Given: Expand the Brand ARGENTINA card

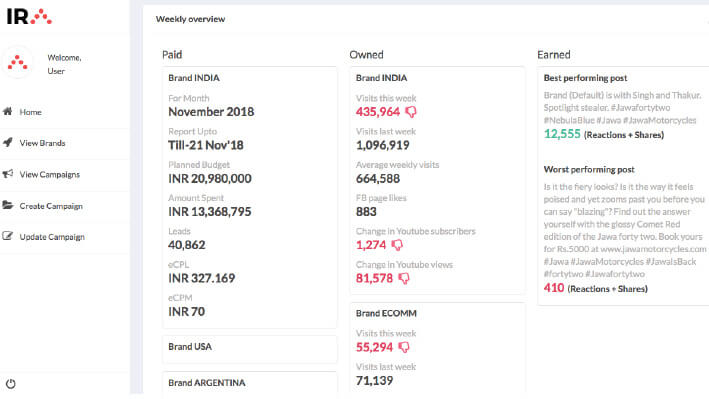Looking at the screenshot, I should tap(250, 383).
